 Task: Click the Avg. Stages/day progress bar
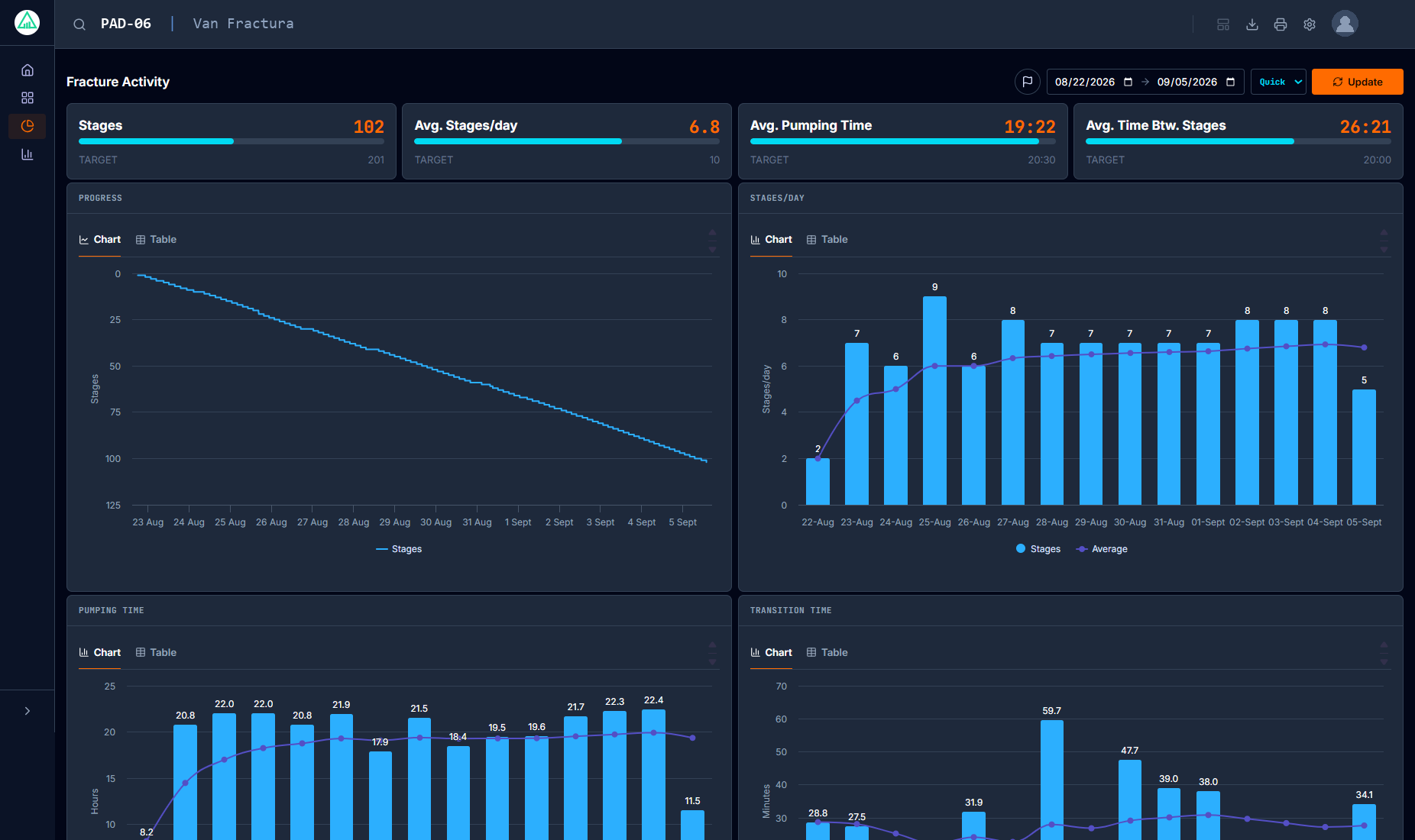pos(567,141)
